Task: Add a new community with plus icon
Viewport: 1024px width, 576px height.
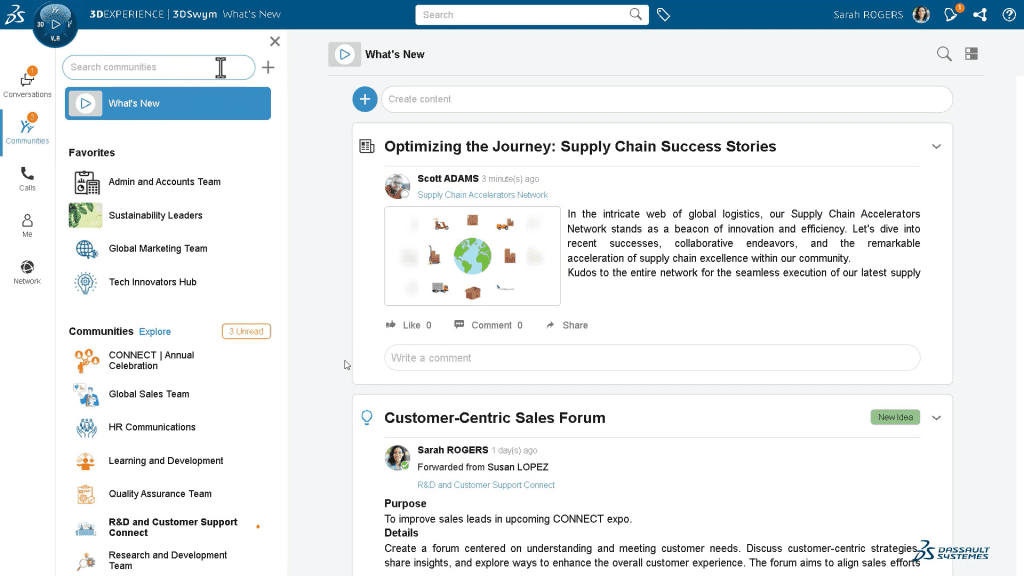Action: coord(268,67)
